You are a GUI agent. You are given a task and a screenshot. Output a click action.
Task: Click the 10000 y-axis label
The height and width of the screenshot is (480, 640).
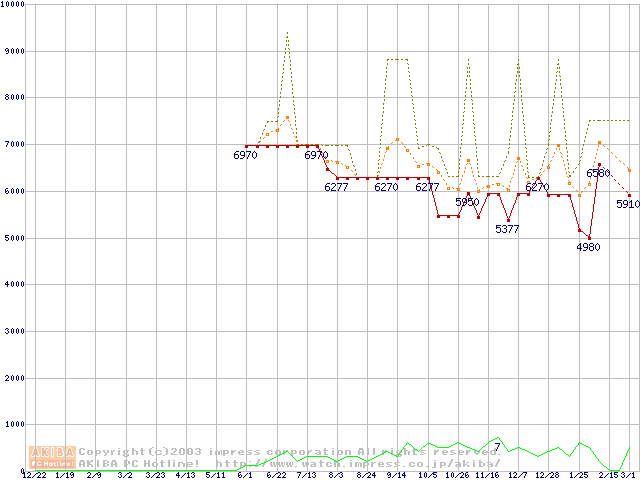[x=13, y=5]
